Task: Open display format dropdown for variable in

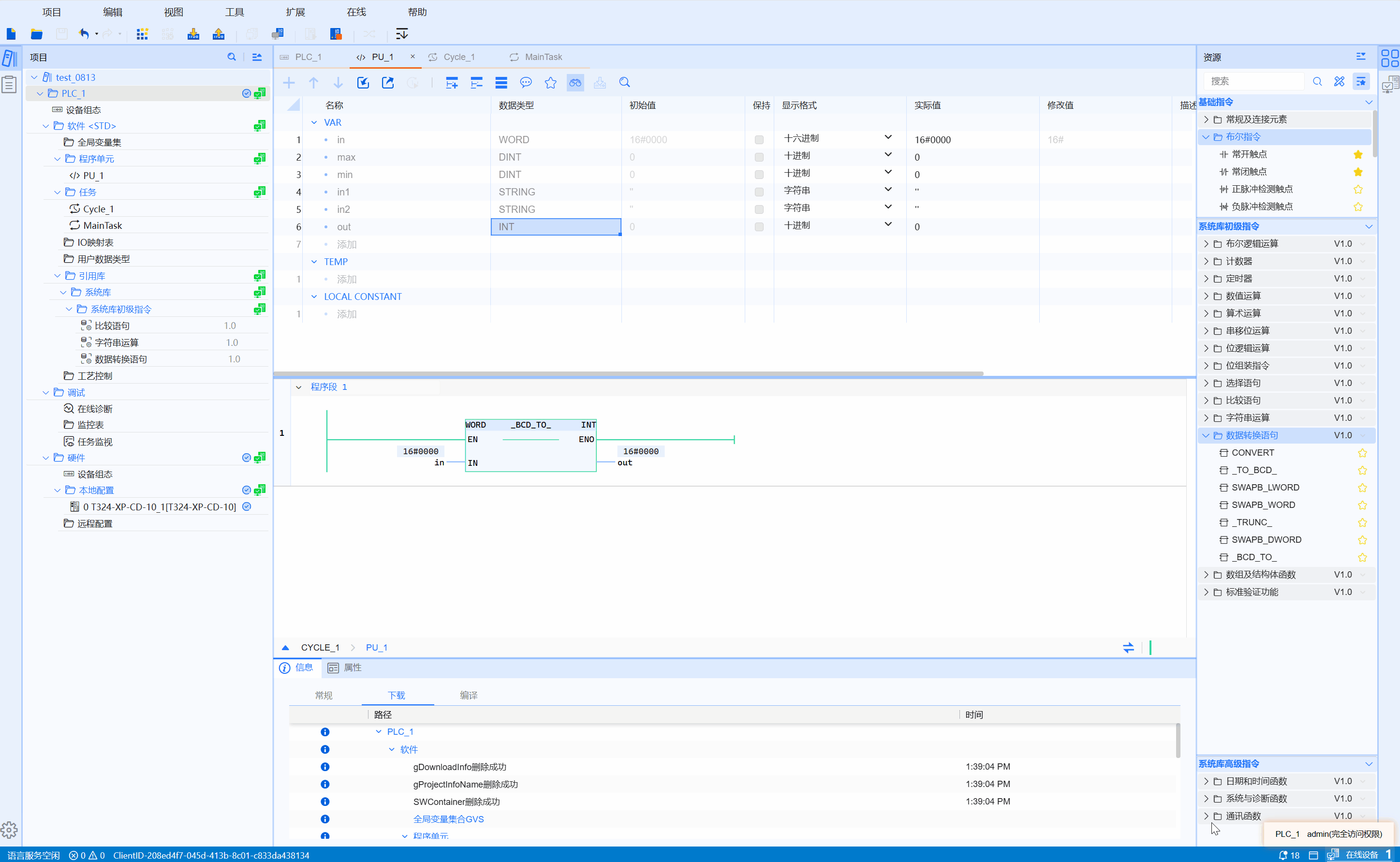Action: [x=888, y=137]
